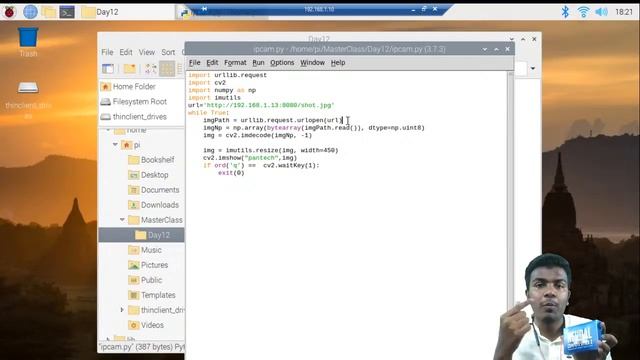Screen dimensions: 640x360
Task: Launch the terminal from the taskbar
Action: tap(67, 12)
